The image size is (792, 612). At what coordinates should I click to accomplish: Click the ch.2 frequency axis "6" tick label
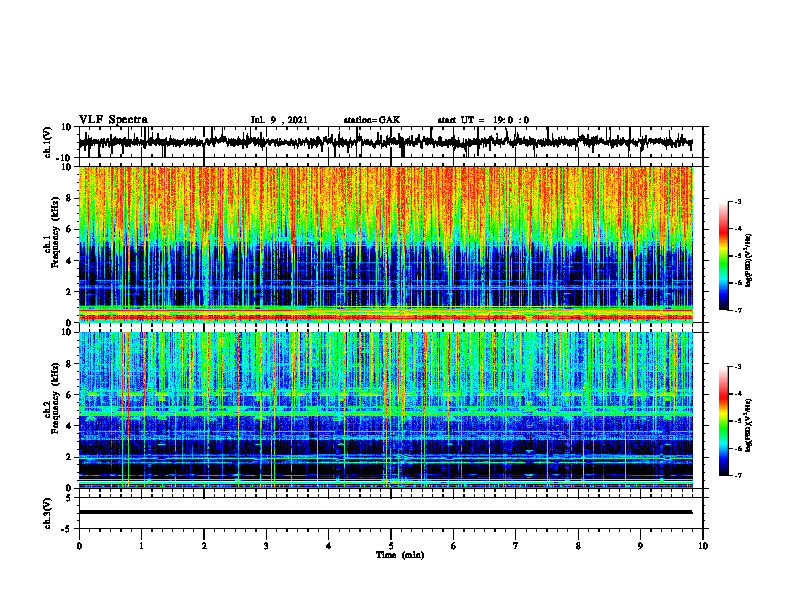tap(70, 395)
